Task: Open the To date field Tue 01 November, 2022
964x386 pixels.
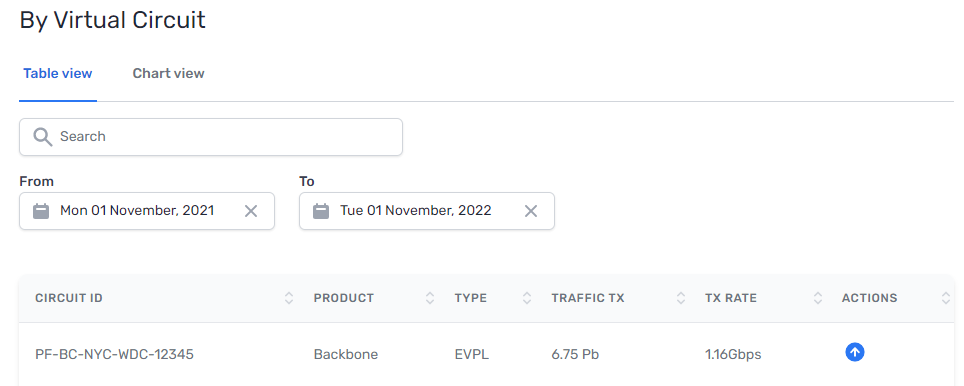Action: 427,211
